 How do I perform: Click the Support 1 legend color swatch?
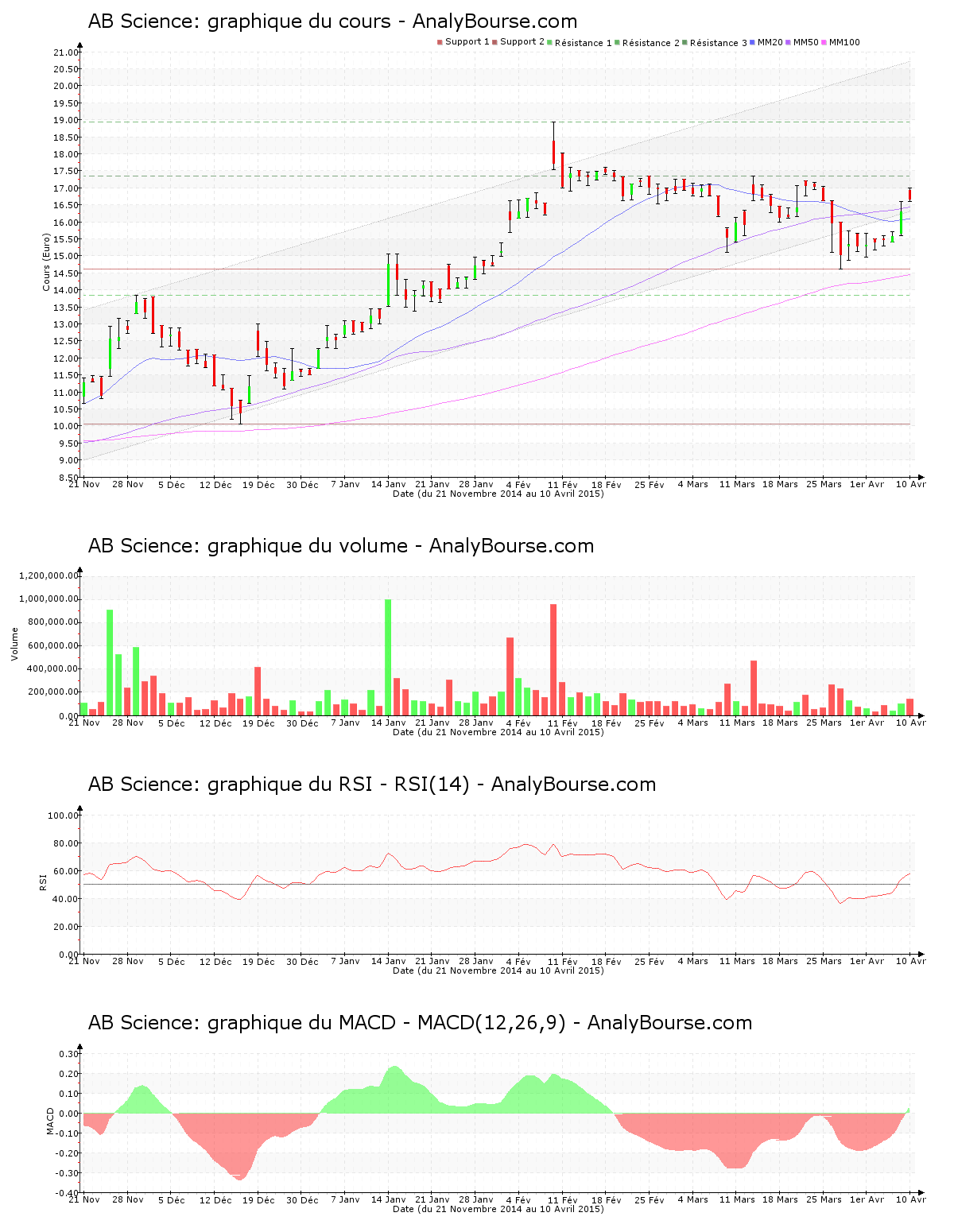point(440,42)
